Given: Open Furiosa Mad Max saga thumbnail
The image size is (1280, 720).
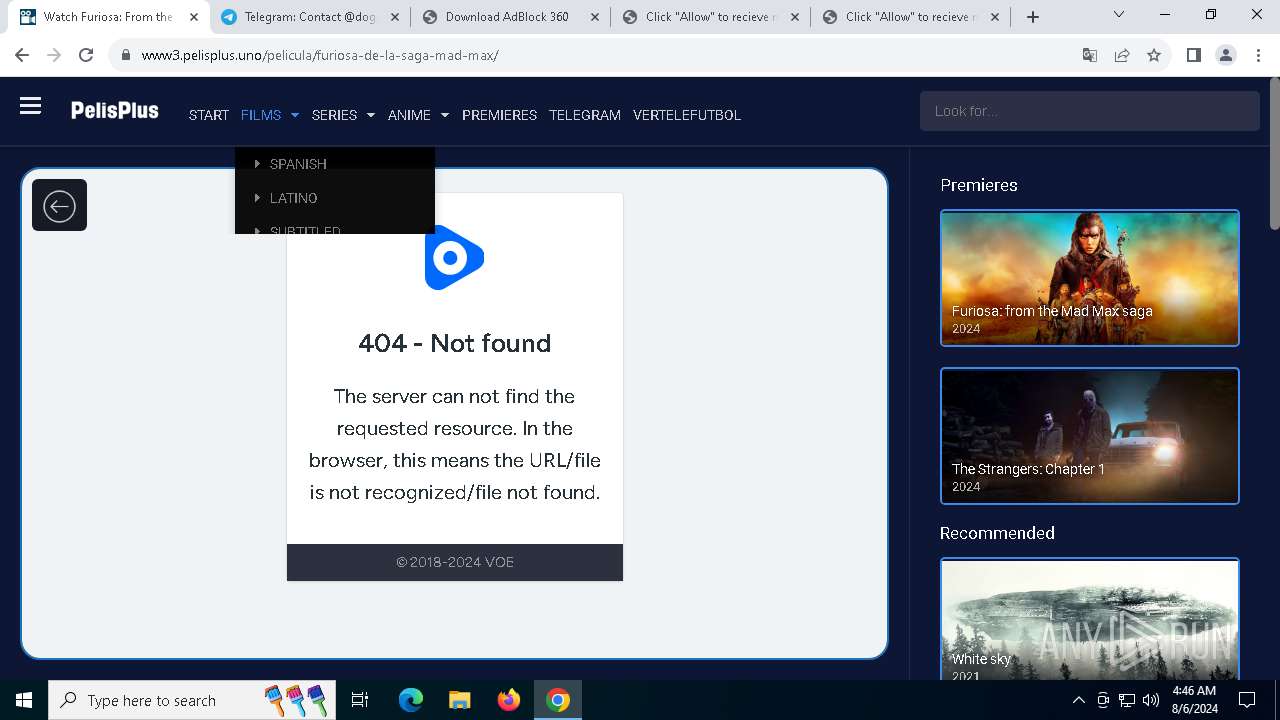Looking at the screenshot, I should pyautogui.click(x=1090, y=278).
